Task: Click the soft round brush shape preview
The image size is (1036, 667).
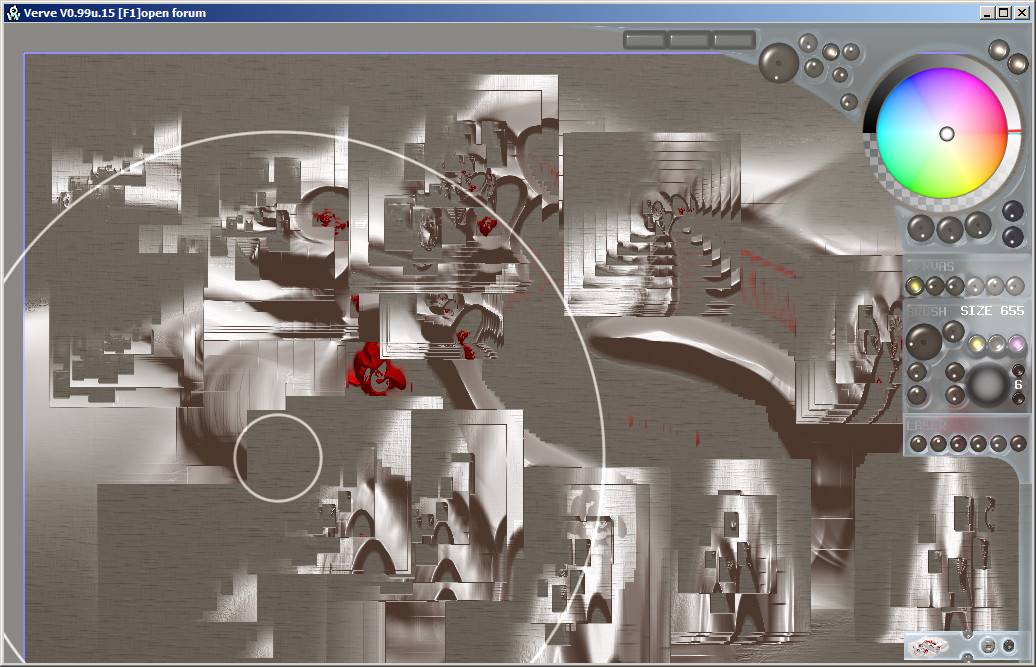Action: [988, 384]
